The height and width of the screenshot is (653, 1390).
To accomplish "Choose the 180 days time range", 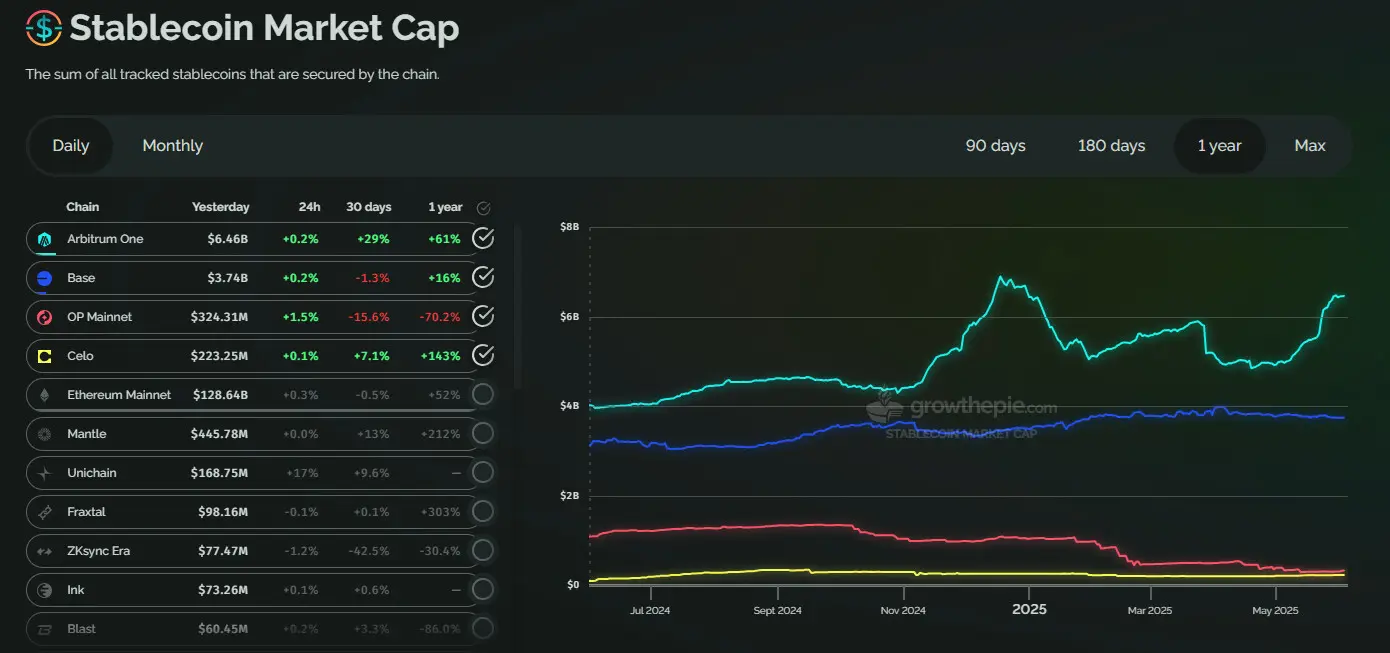I will [x=1111, y=146].
